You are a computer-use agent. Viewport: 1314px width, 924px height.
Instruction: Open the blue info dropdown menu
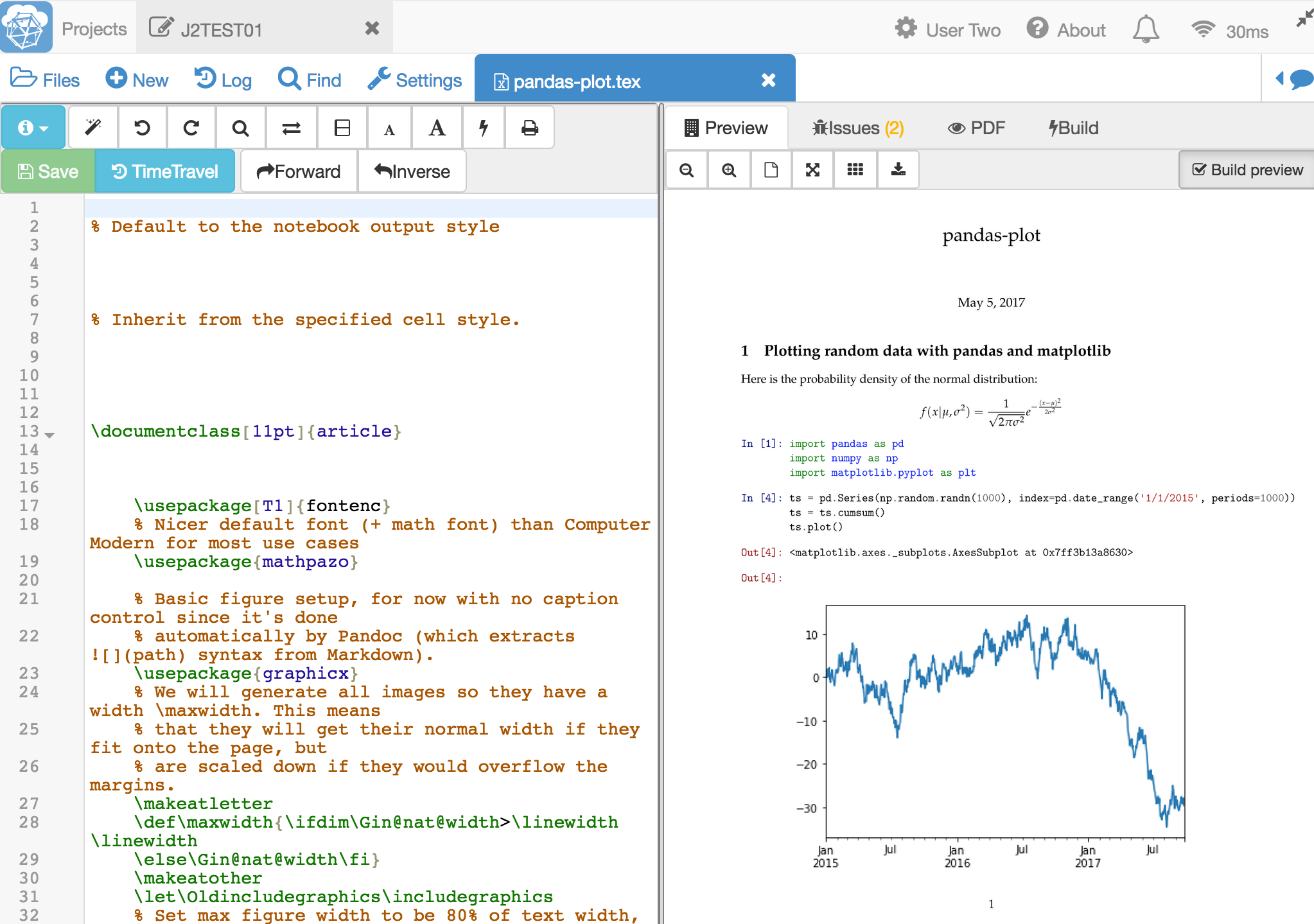pyautogui.click(x=33, y=128)
